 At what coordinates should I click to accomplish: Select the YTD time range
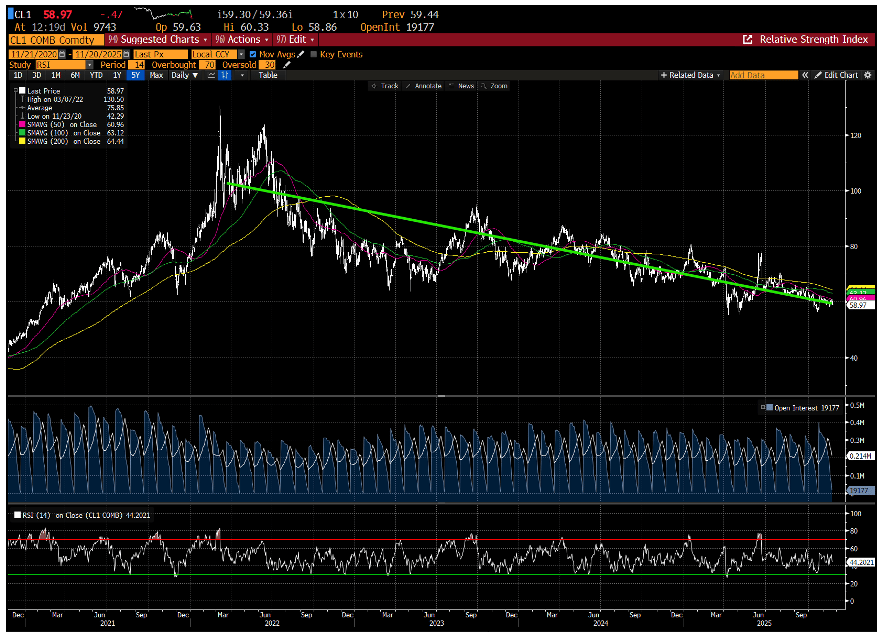[96, 75]
